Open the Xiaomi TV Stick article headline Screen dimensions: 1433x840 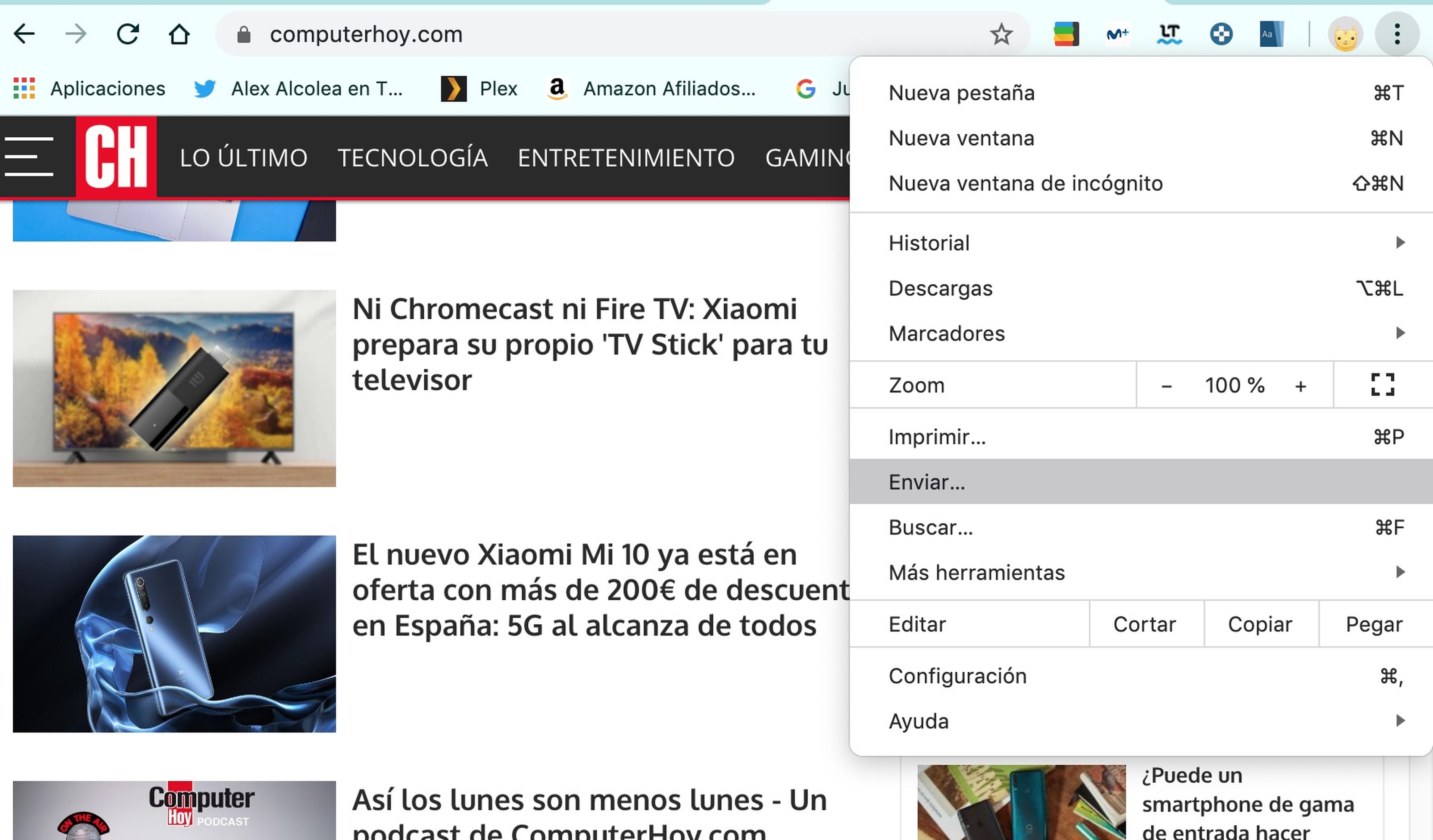pos(590,345)
